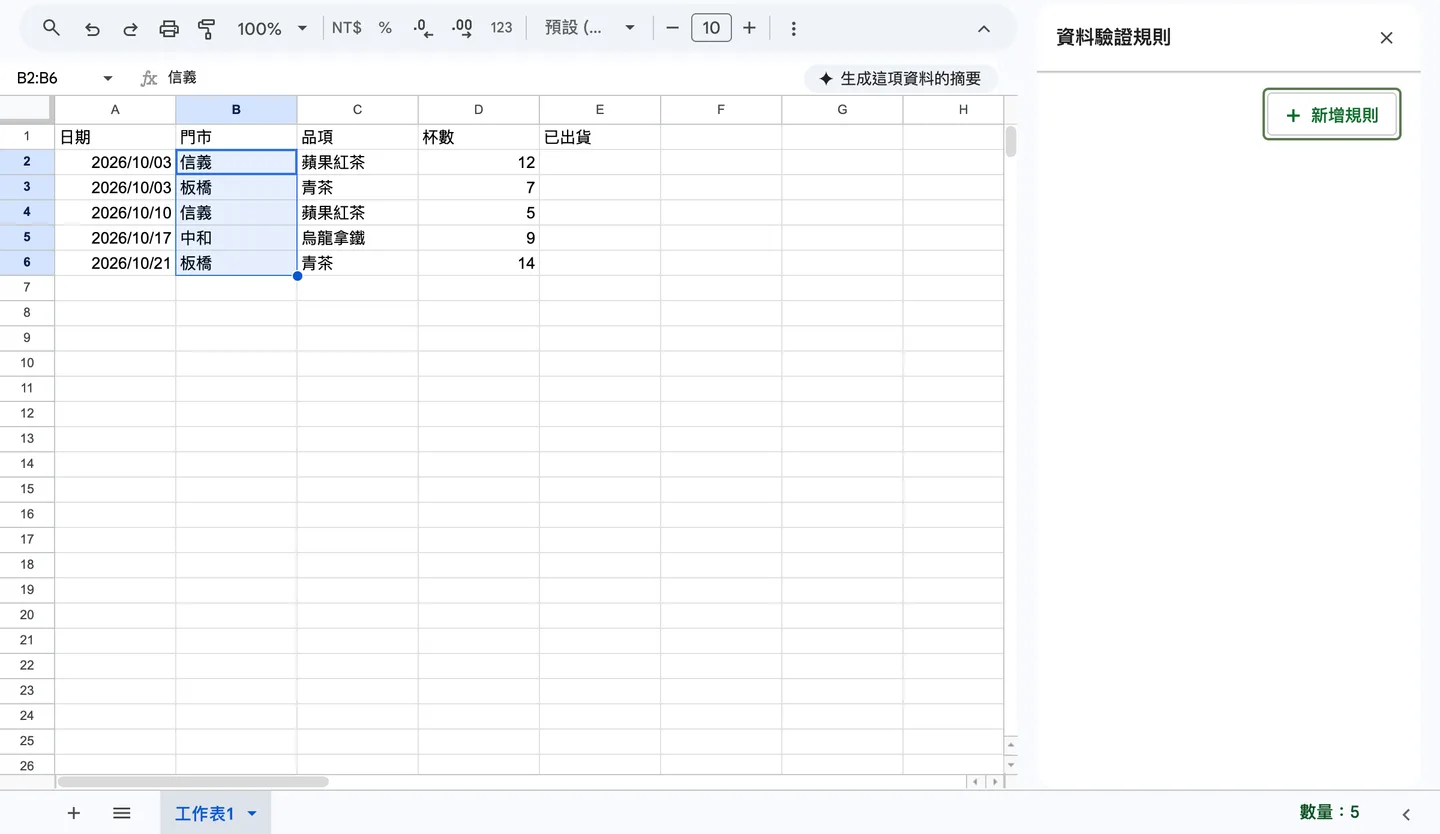The image size is (1440, 834).
Task: Collapse the side panel with bottom-right chevron
Action: click(x=1407, y=814)
